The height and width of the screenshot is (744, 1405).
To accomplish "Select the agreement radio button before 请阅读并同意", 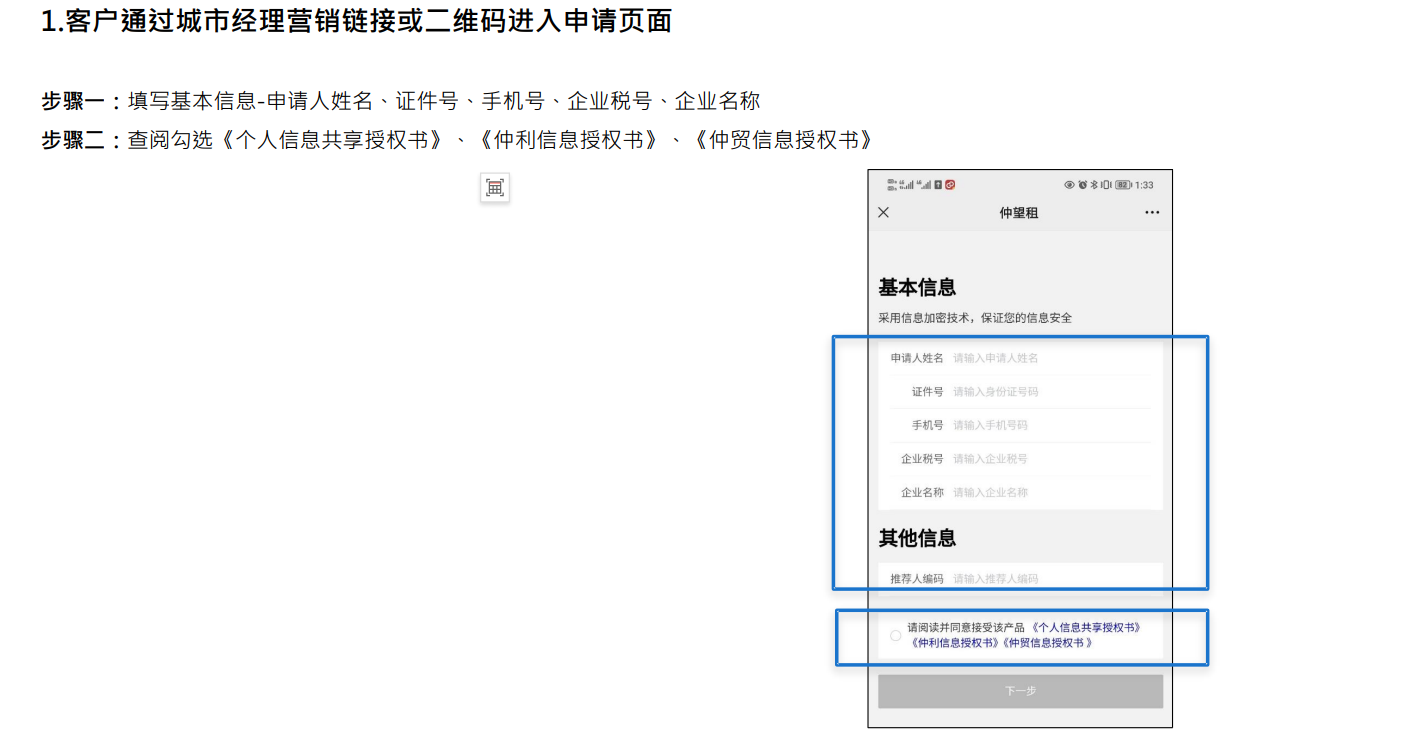I will point(895,635).
